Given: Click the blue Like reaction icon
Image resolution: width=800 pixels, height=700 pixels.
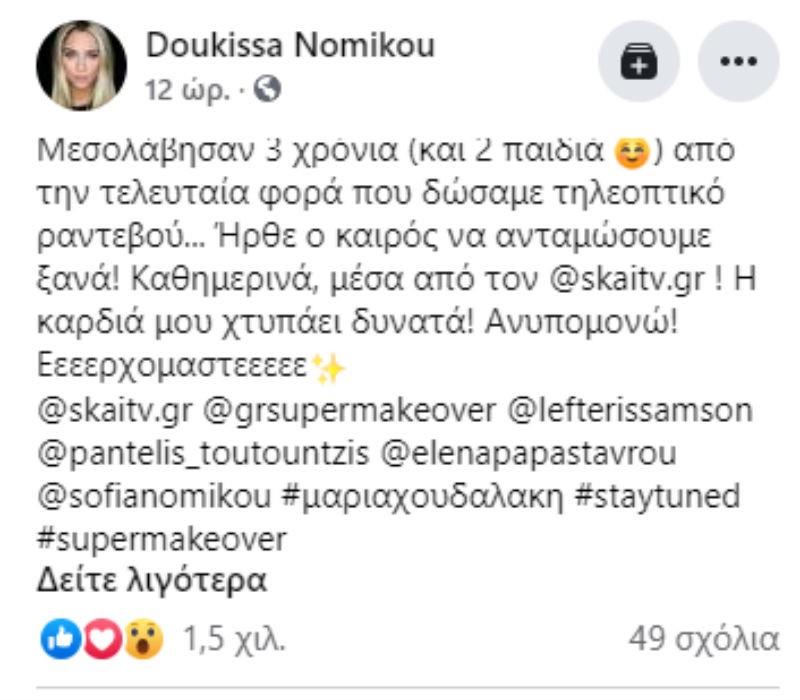Looking at the screenshot, I should 56,638.
